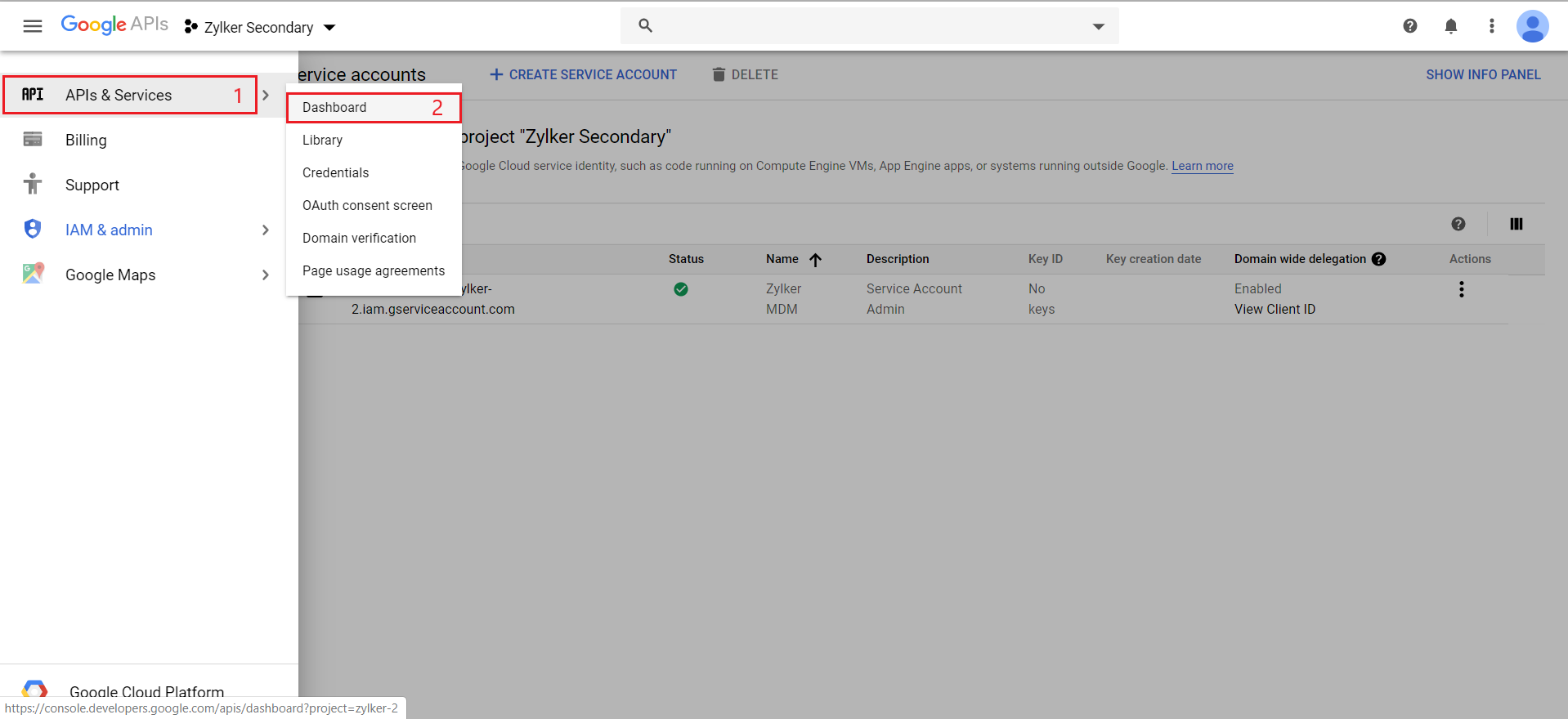The height and width of the screenshot is (719, 1568).
Task: Click the Google Cloud Platform logo icon
Action: coord(34,690)
